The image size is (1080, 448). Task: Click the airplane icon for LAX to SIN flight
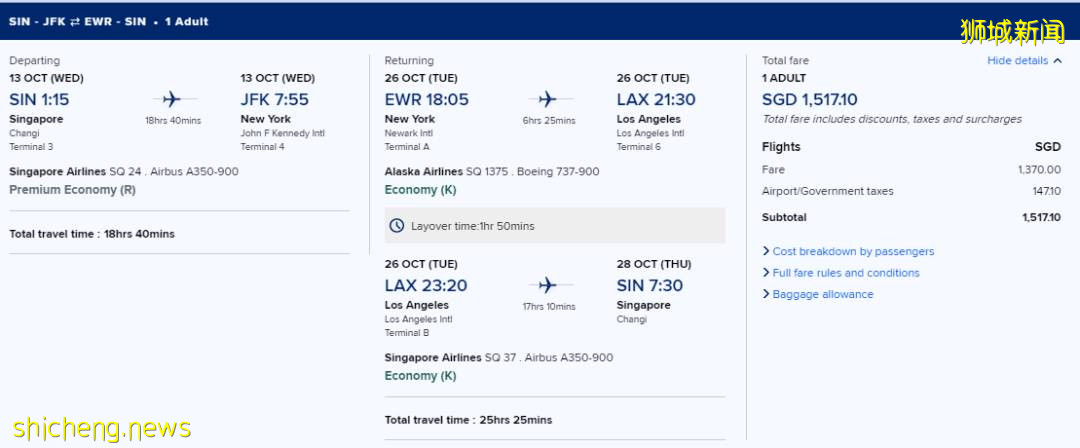pos(547,285)
